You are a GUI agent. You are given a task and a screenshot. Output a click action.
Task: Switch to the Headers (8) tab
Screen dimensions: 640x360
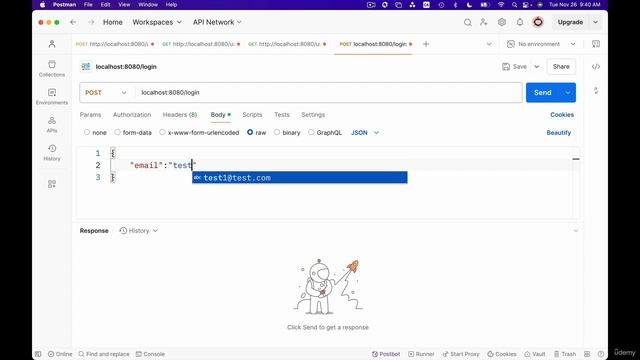pyautogui.click(x=180, y=115)
